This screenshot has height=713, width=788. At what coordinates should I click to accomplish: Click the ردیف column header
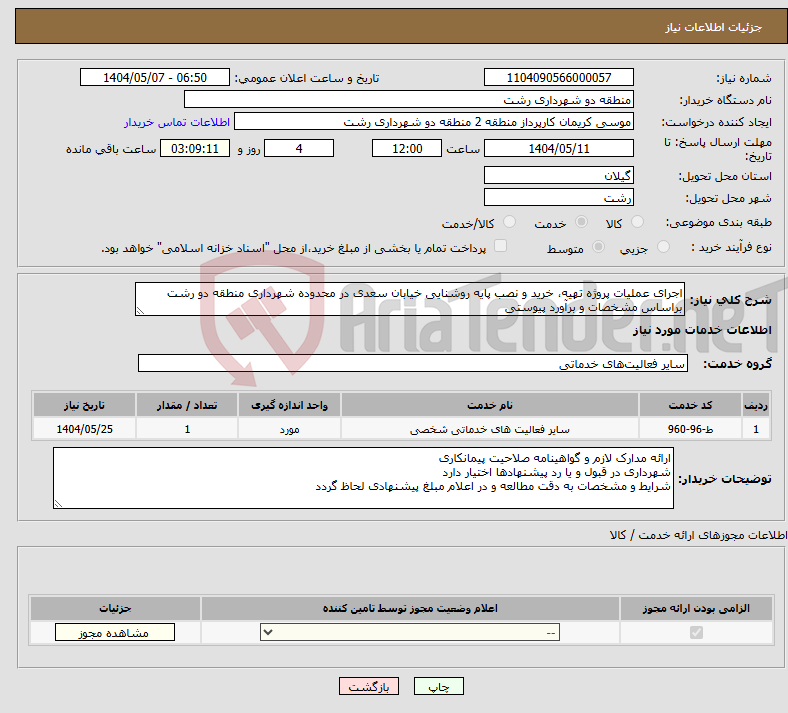(x=756, y=405)
